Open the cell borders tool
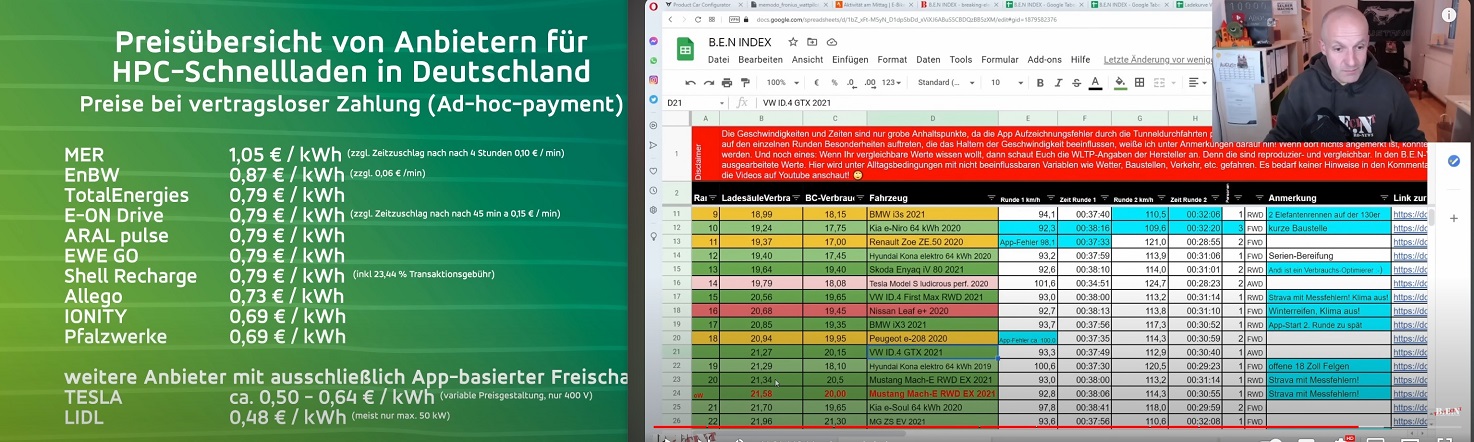Screen dimensions: 1474x442 [x=1139, y=83]
